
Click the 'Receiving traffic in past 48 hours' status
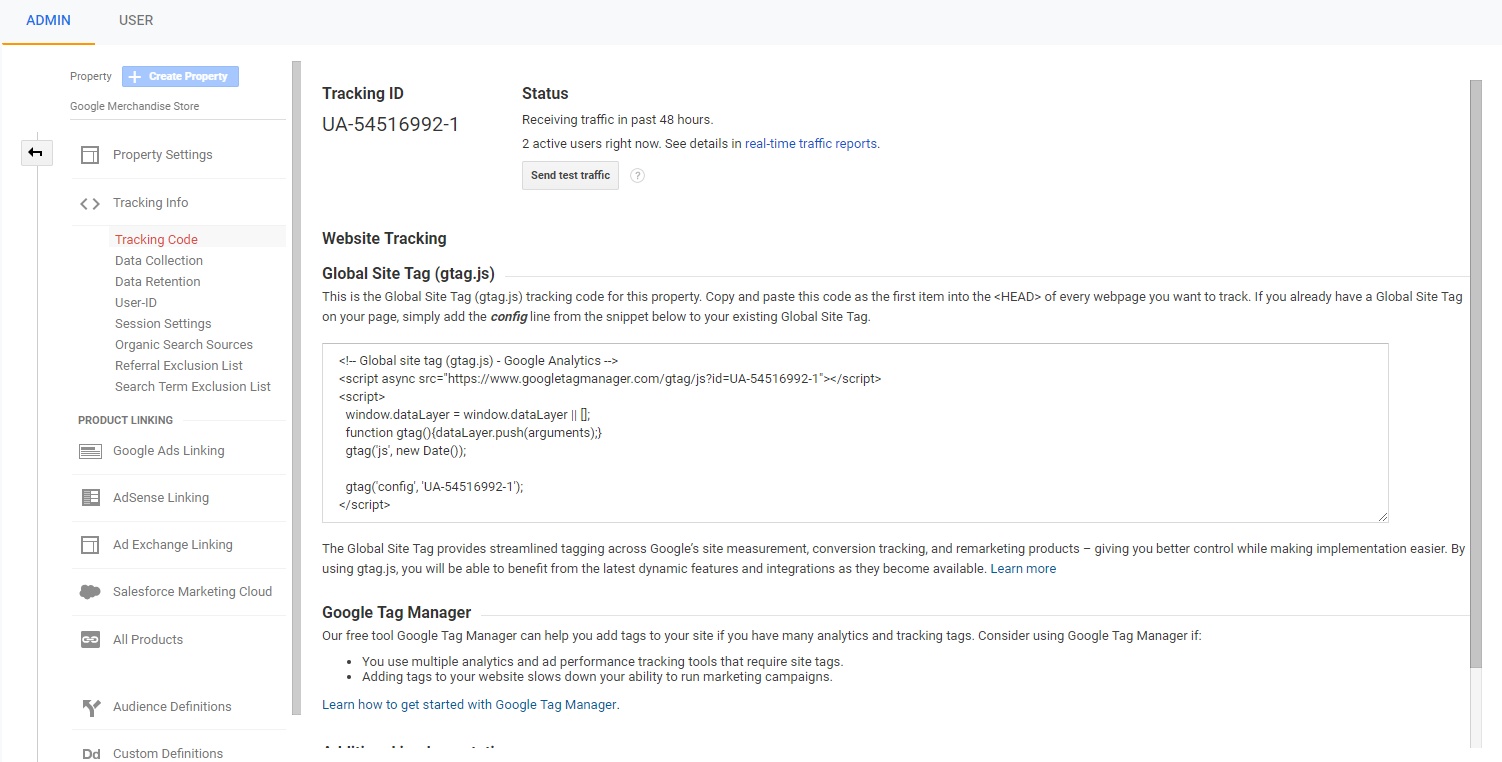617,120
